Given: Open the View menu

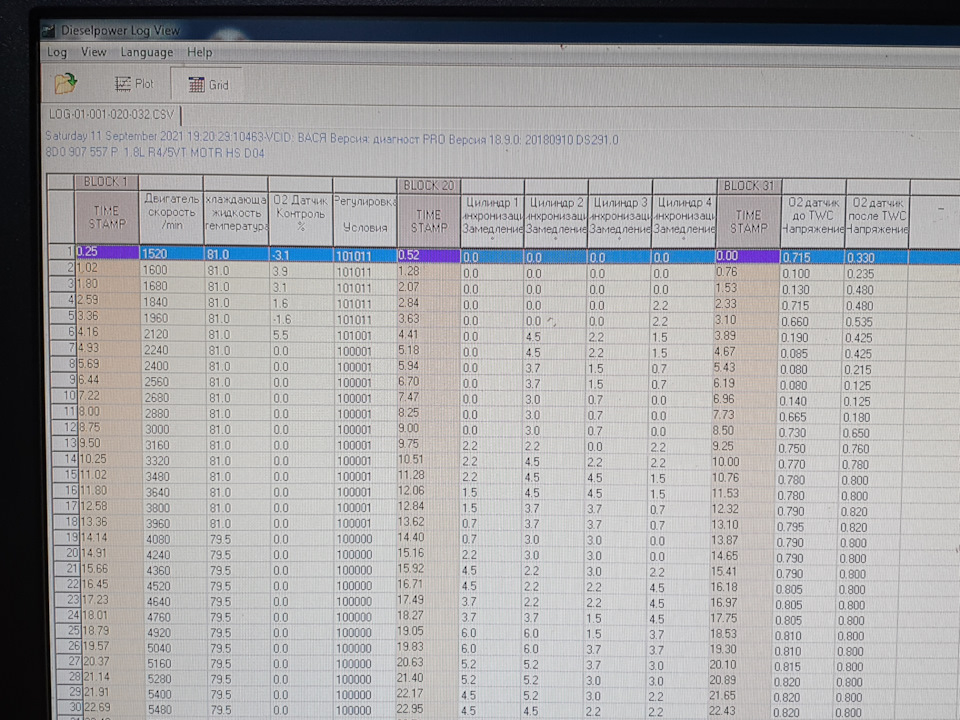Looking at the screenshot, I should [x=94, y=52].
